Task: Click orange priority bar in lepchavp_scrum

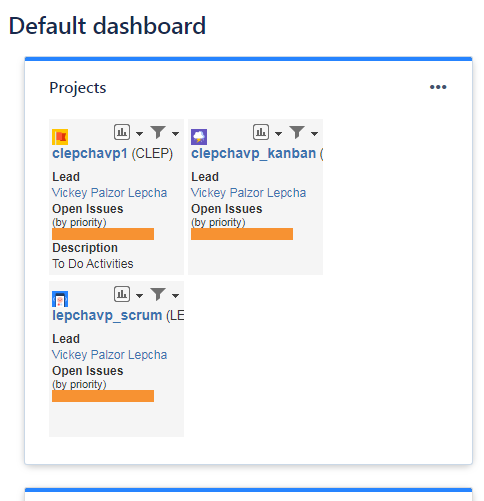Action: pyautogui.click(x=103, y=396)
